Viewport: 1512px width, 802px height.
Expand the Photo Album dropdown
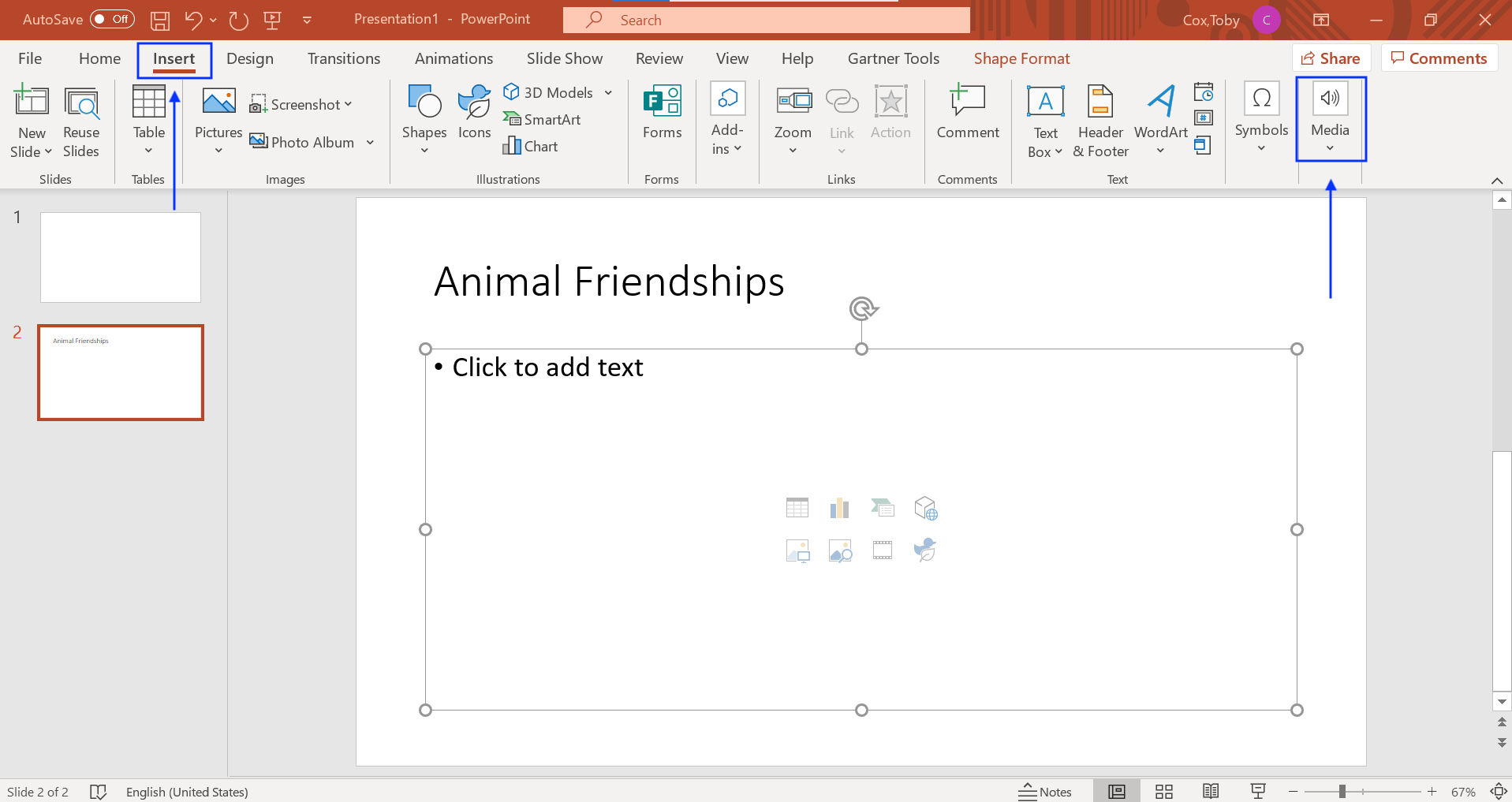click(x=370, y=143)
